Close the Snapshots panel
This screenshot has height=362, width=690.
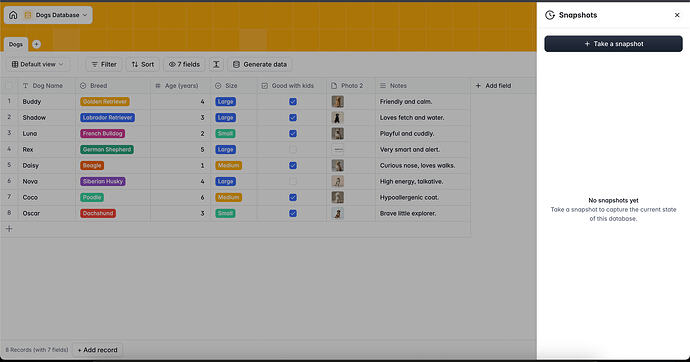[677, 15]
